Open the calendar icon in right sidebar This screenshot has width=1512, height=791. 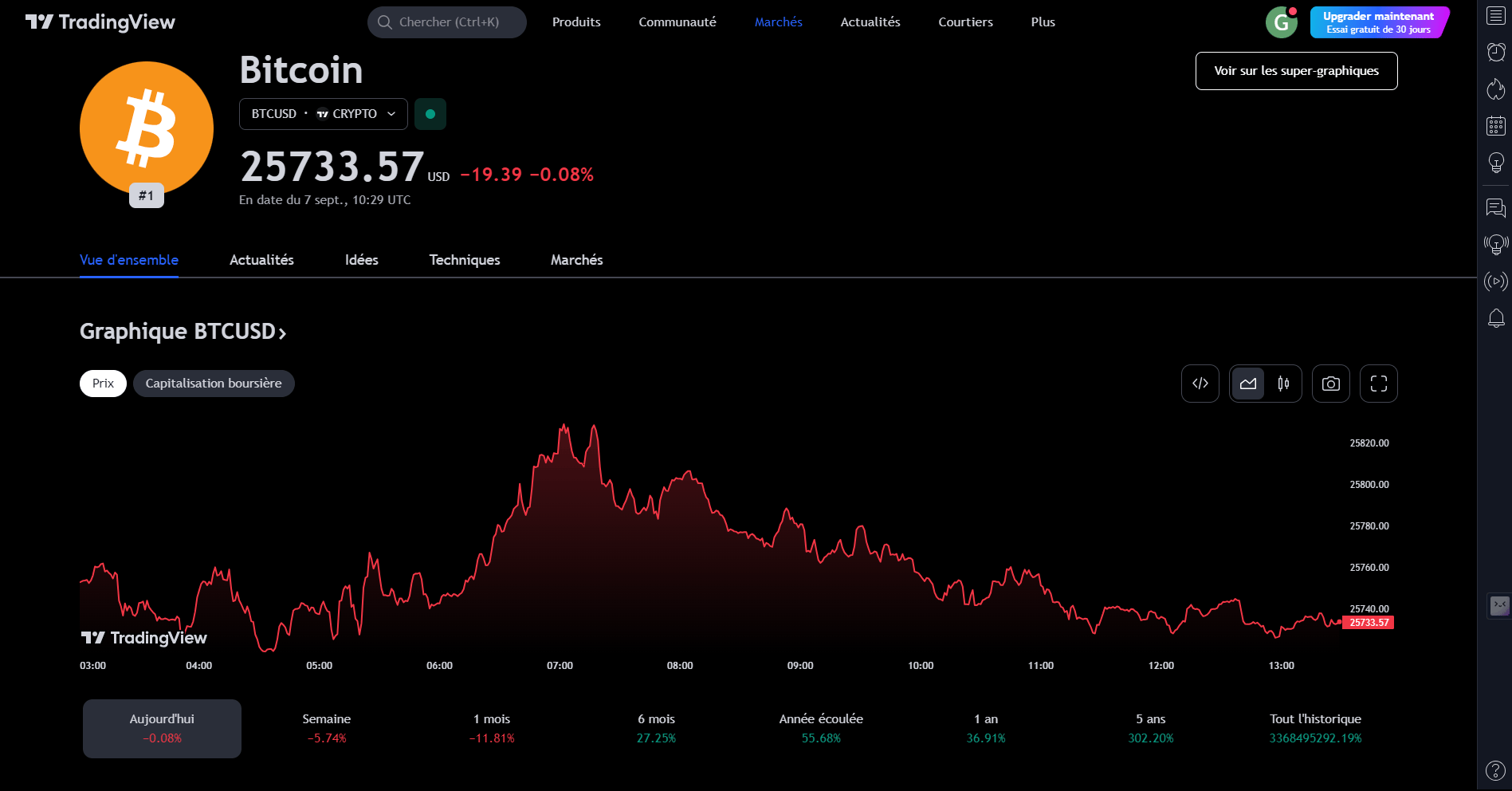1496,126
